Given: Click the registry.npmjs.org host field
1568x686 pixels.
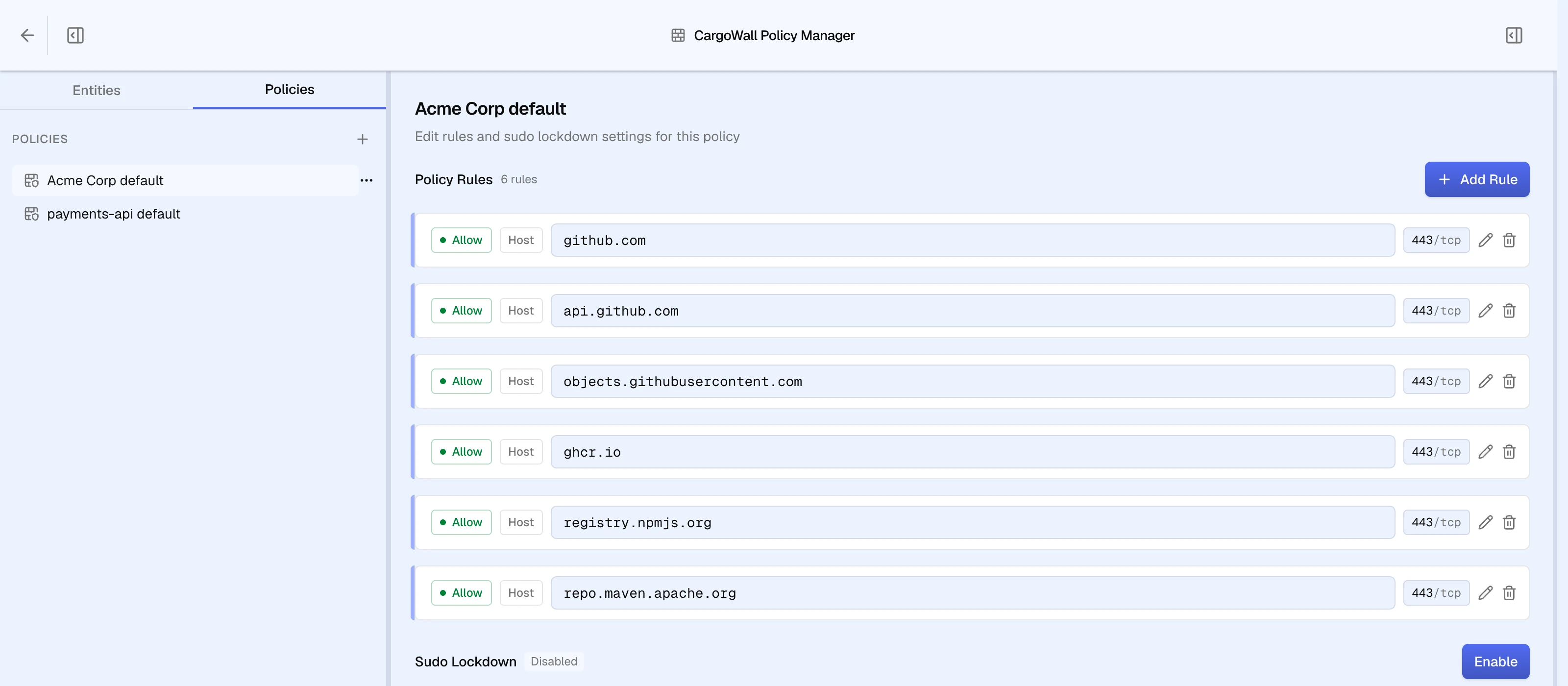Looking at the screenshot, I should (973, 523).
